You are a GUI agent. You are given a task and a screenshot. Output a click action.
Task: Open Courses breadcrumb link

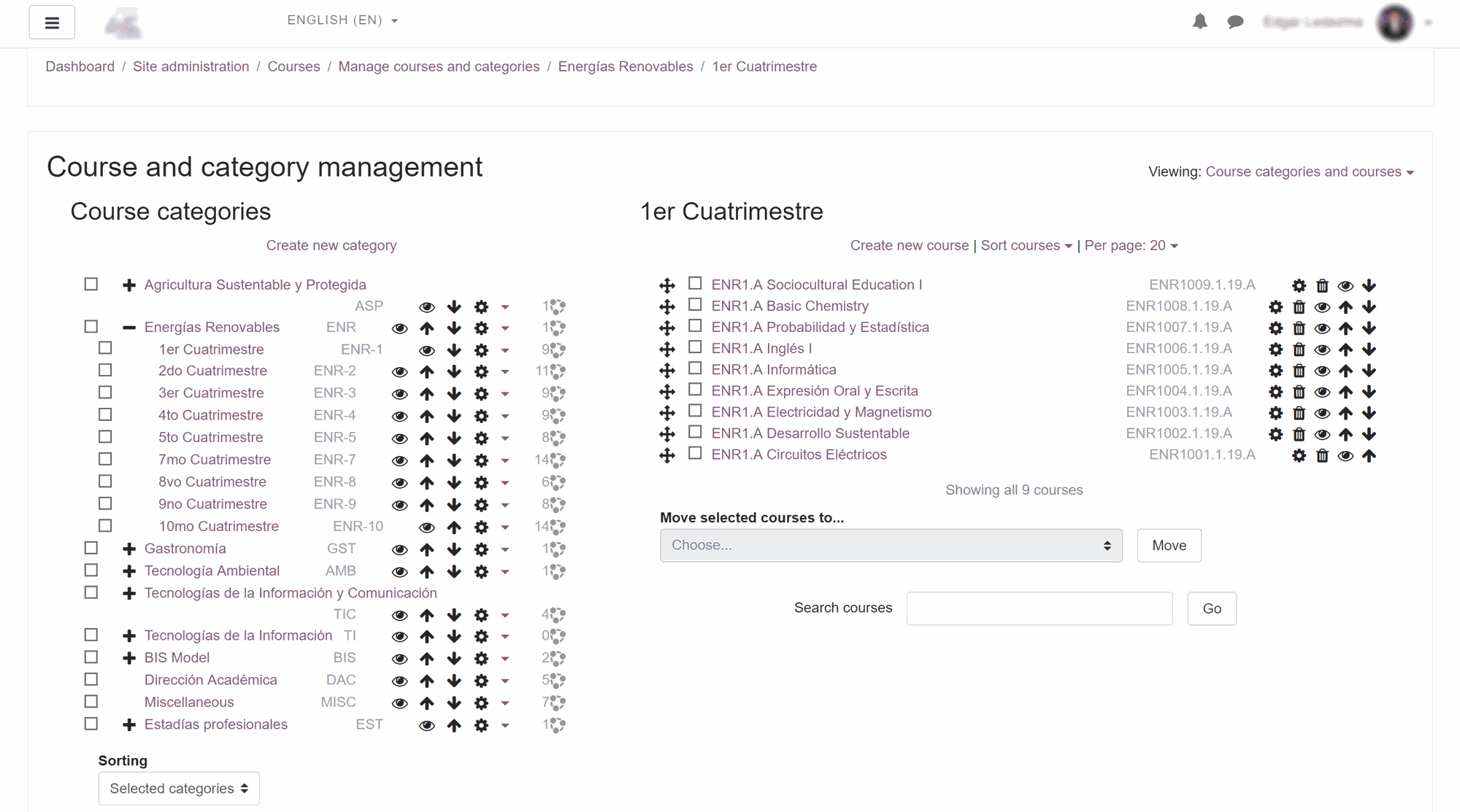click(x=293, y=66)
